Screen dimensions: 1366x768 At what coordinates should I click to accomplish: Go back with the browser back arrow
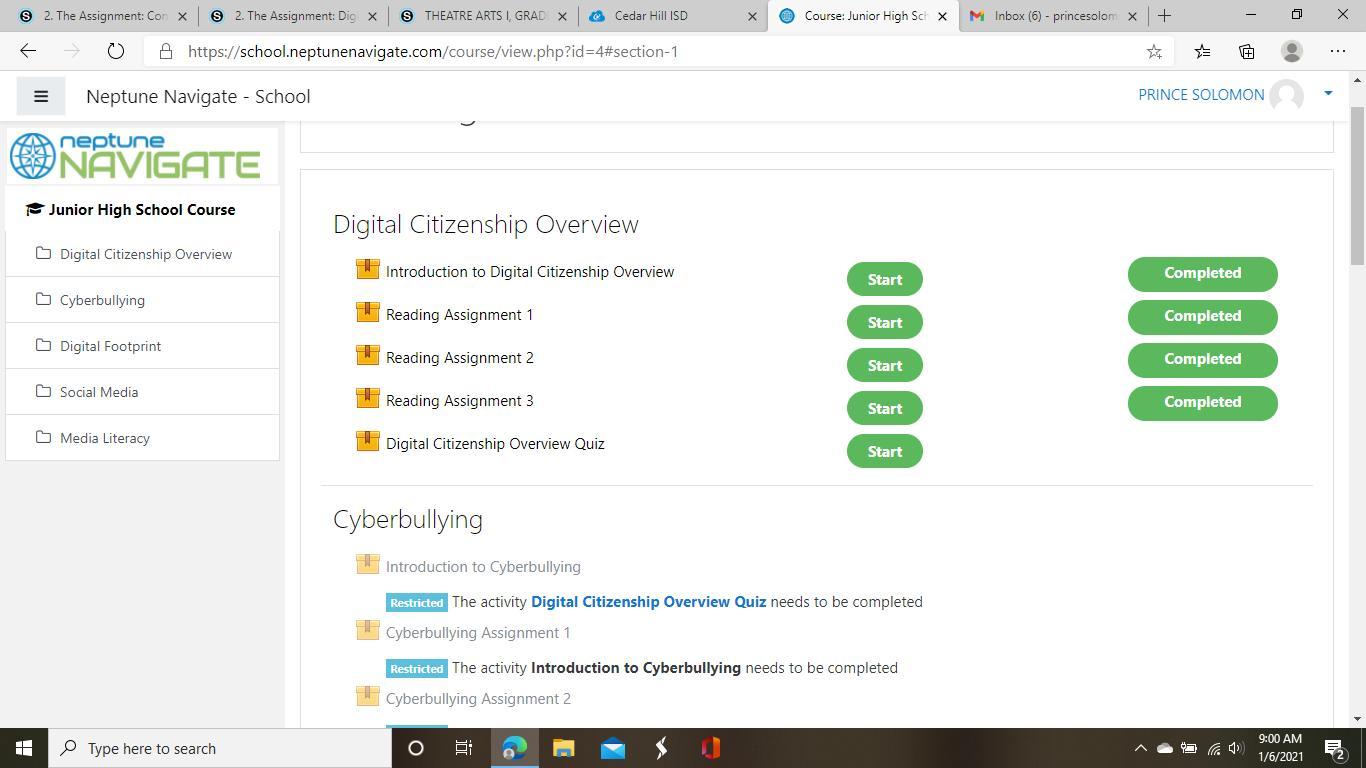point(28,51)
